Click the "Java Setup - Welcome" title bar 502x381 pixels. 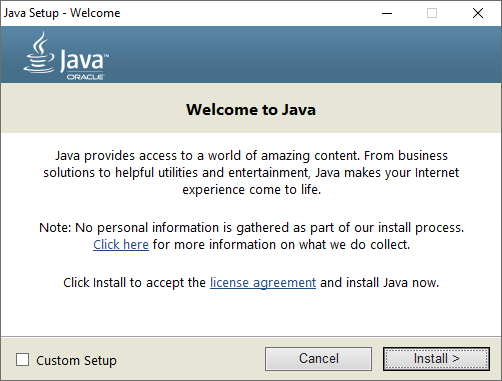[x=62, y=13]
